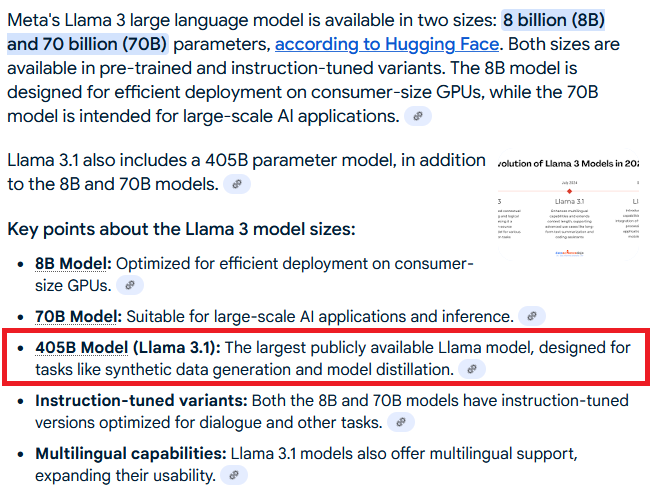Click the underlined '8B Model' term

click(70, 264)
